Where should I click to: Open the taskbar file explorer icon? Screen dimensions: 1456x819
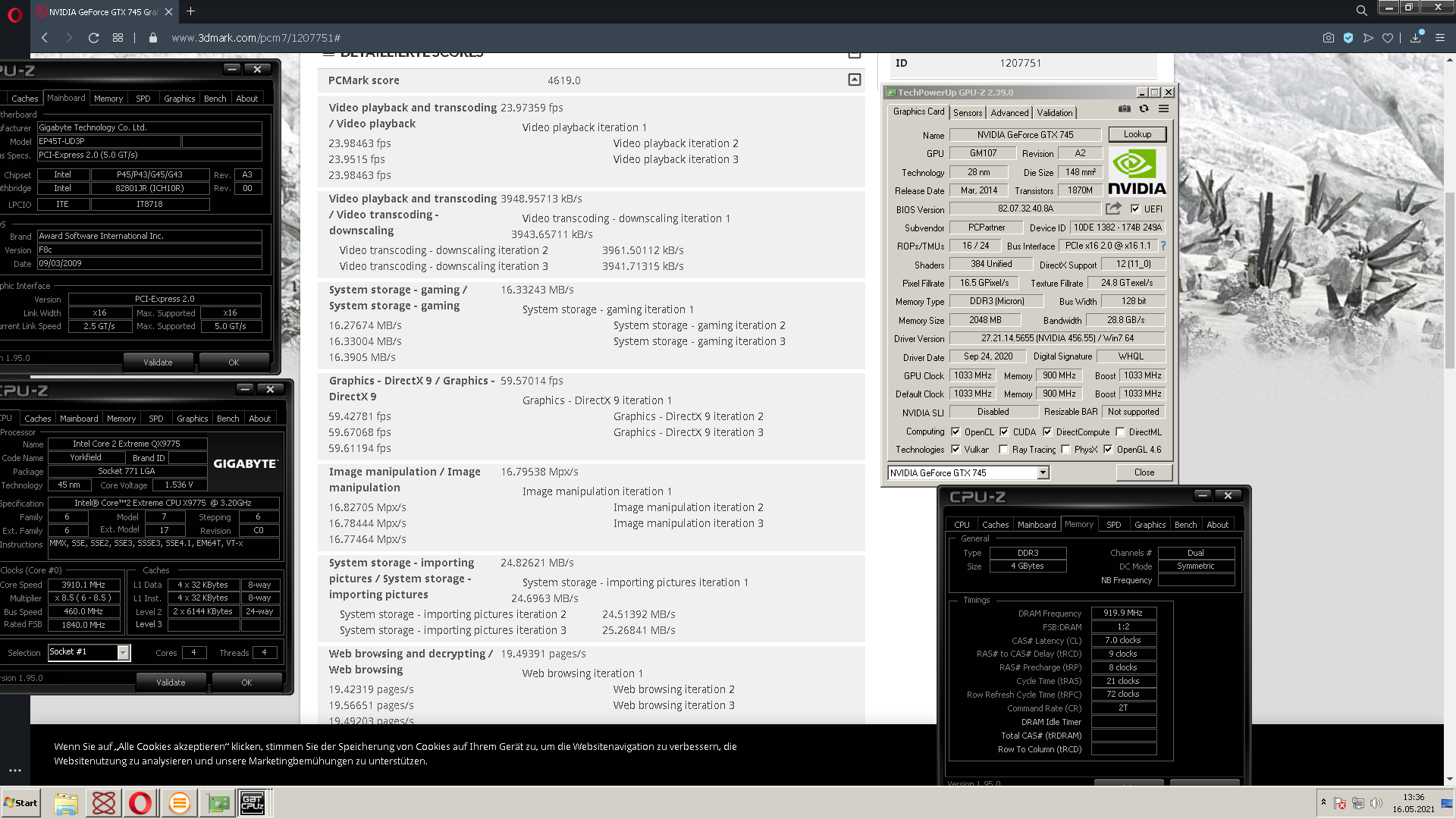[66, 803]
